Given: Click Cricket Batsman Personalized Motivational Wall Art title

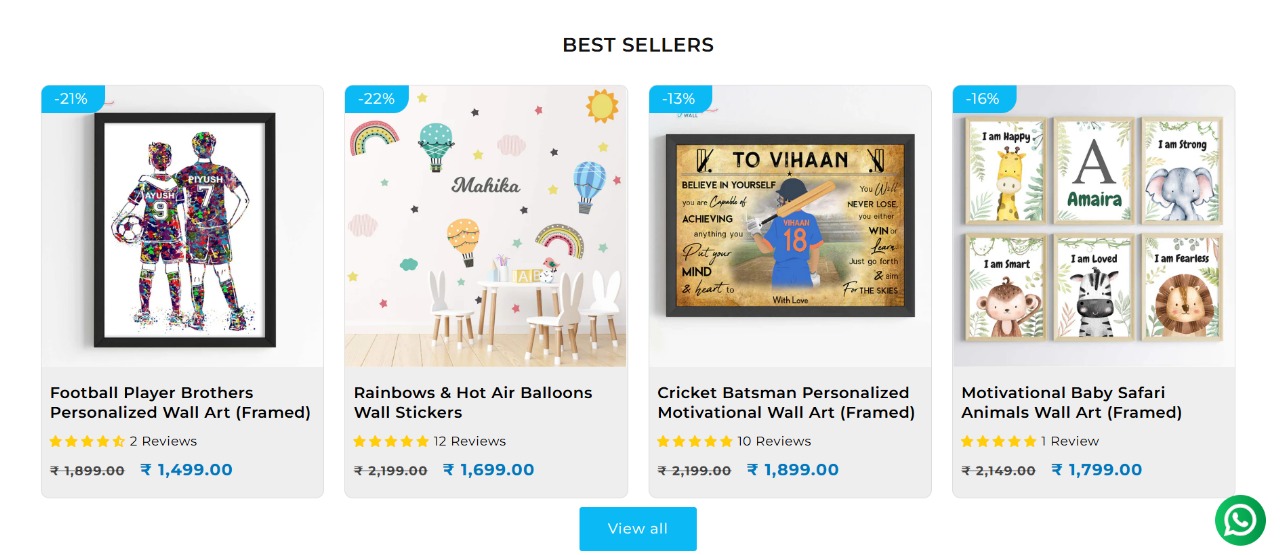Looking at the screenshot, I should [x=786, y=402].
